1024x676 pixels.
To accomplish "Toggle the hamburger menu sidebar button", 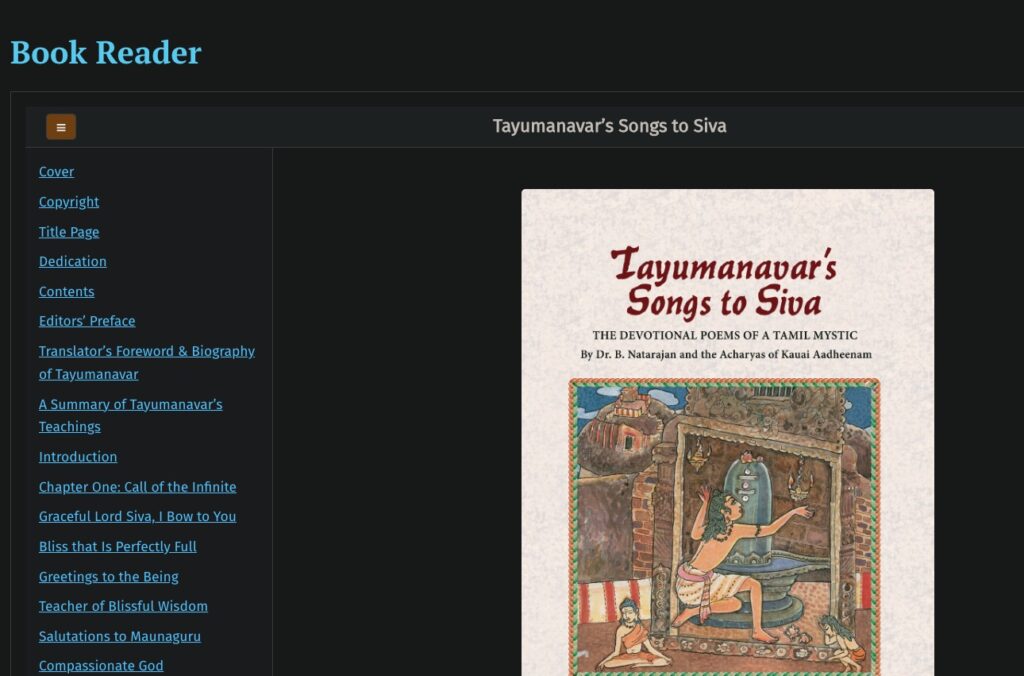I will coord(61,127).
